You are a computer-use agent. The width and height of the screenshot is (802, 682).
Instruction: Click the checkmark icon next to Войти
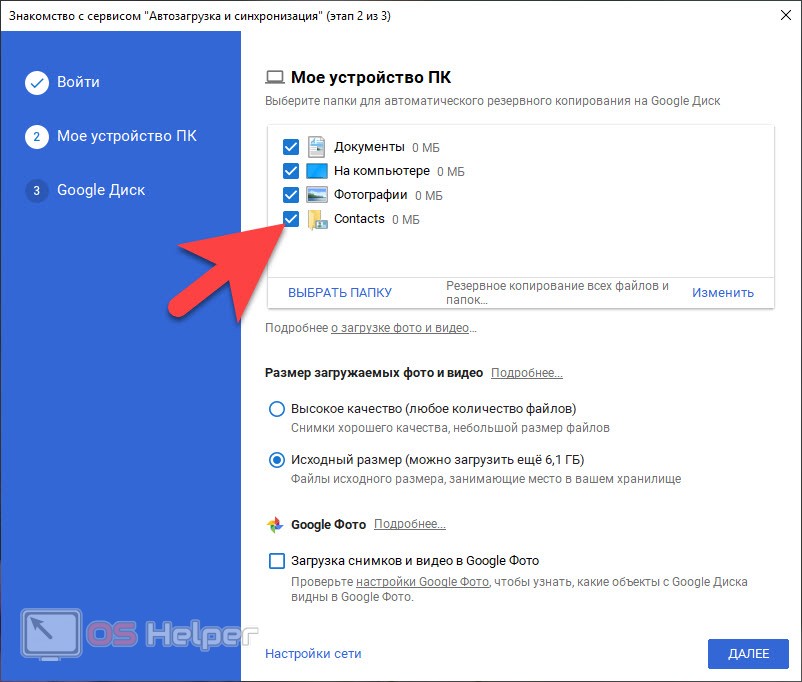[37, 83]
